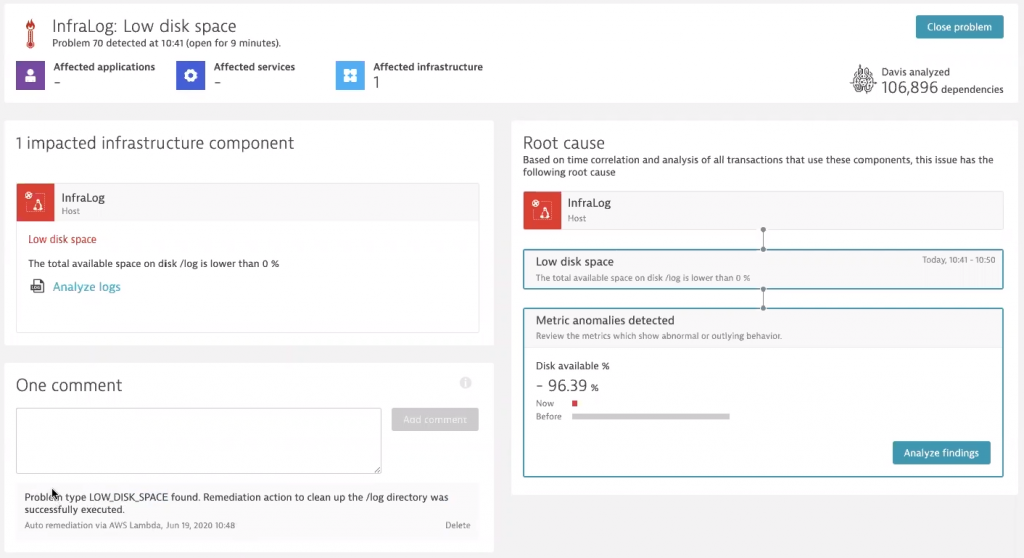Click the 'Today, 10:41 - 10:50' timestamp
The image size is (1024, 558).
point(959,260)
